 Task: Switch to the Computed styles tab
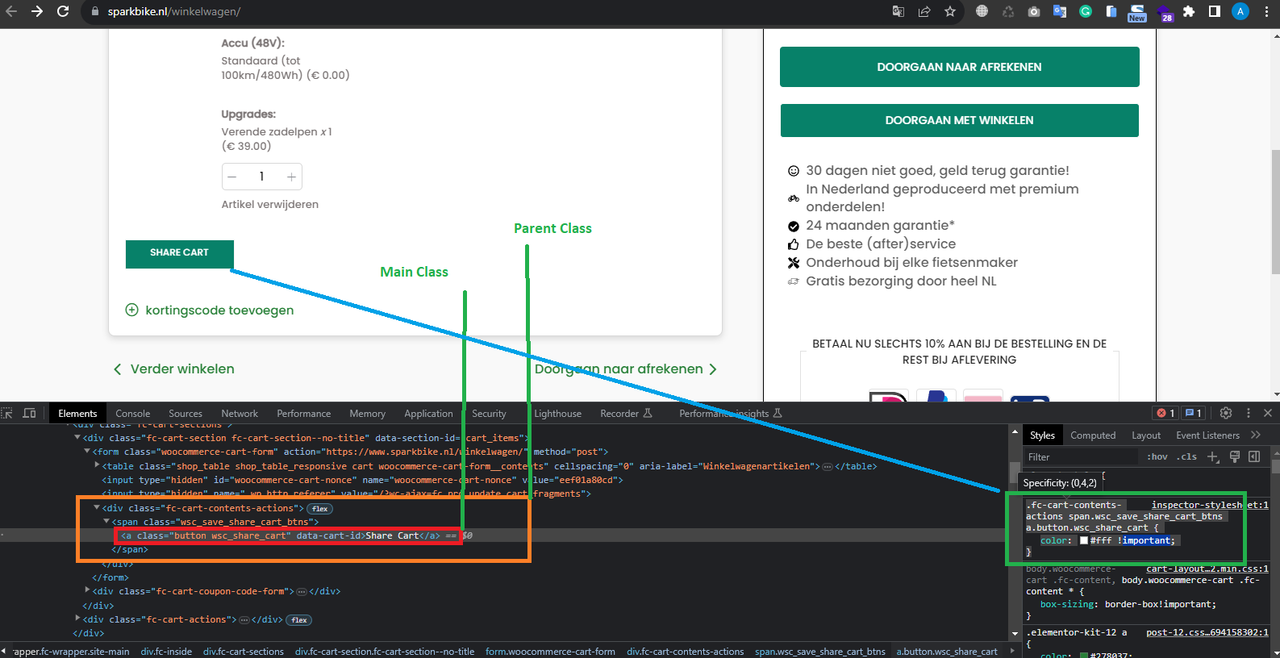[x=1093, y=435]
